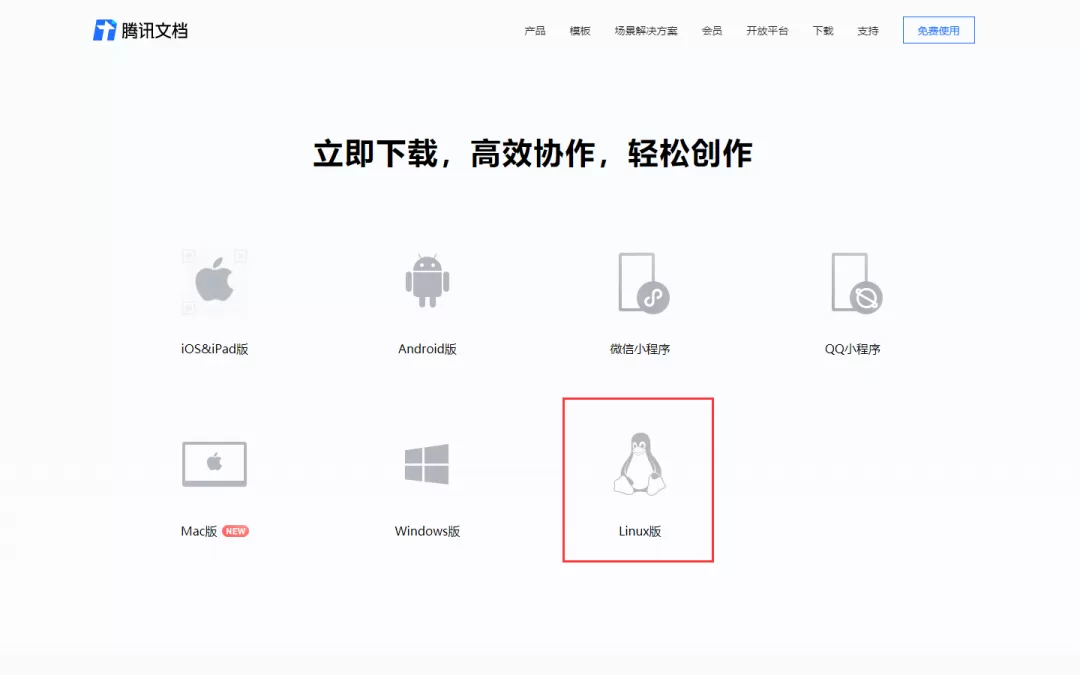Viewport: 1080px width, 675px height.
Task: Choose the Mac laptop download icon
Action: pos(214,464)
